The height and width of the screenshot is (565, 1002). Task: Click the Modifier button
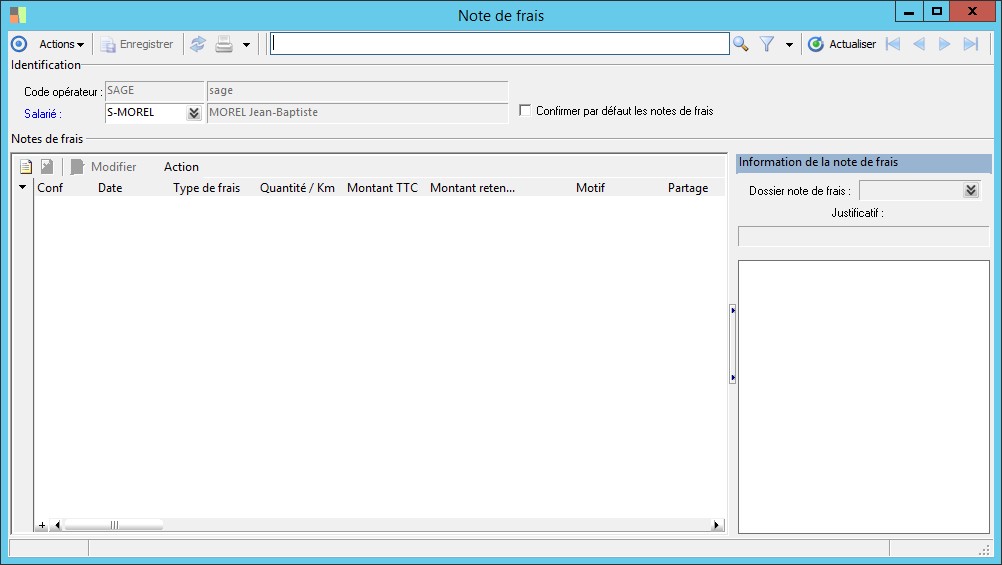tap(104, 167)
